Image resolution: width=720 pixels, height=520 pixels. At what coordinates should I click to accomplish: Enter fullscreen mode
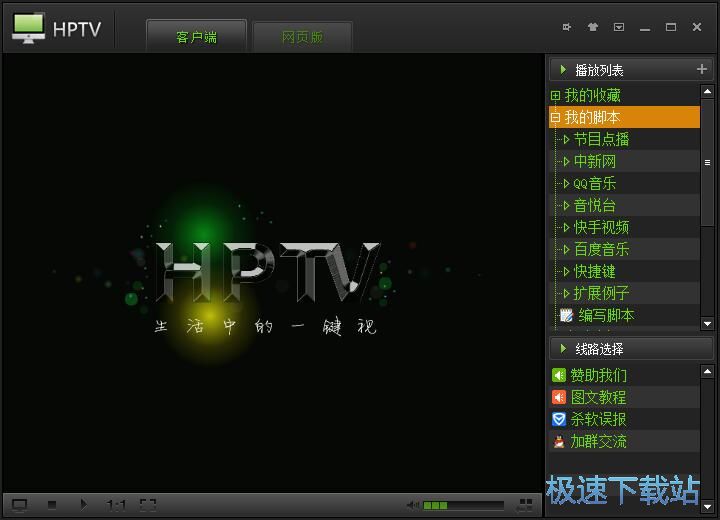point(148,504)
